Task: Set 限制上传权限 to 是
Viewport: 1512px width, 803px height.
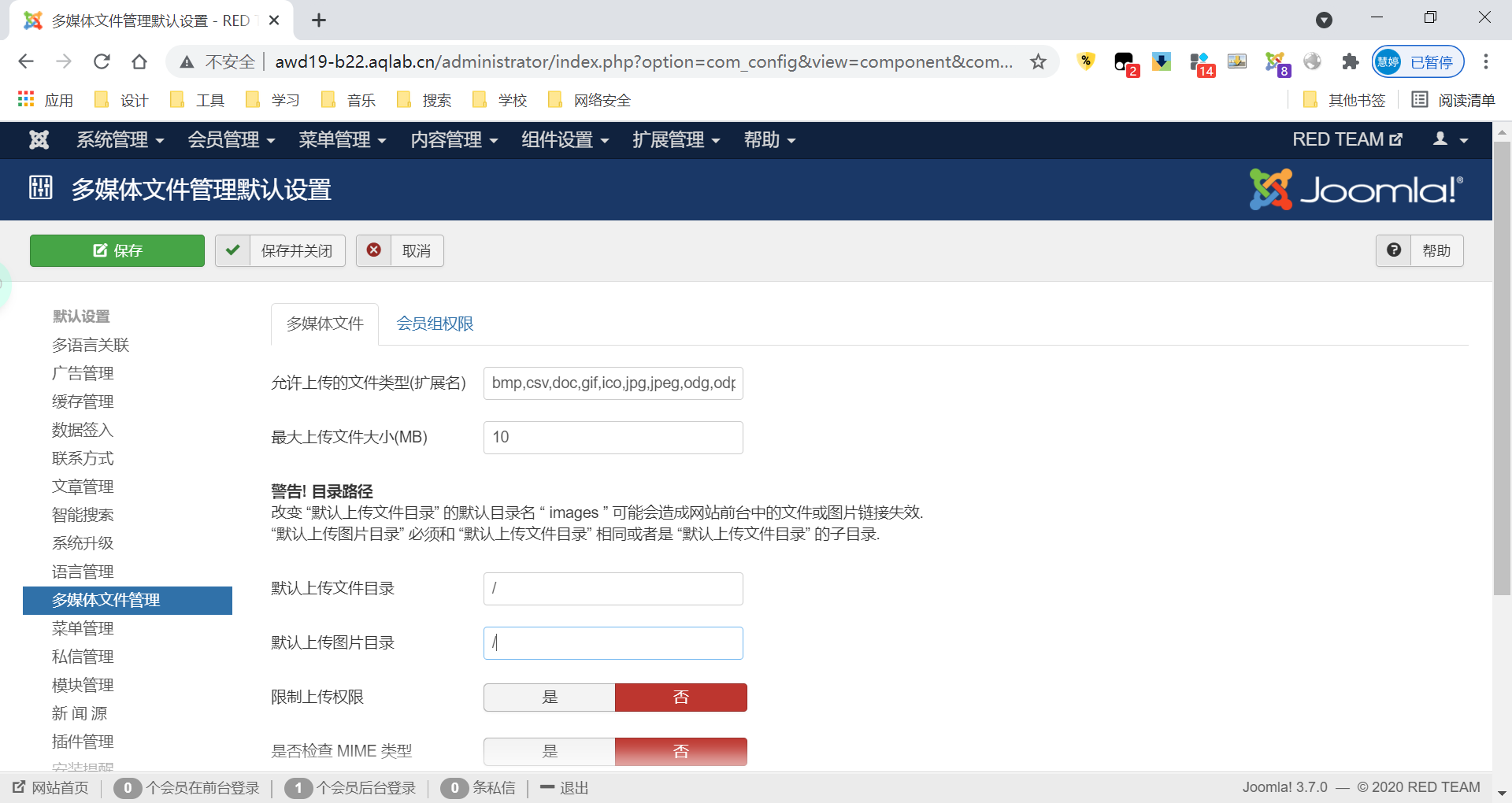Action: tap(549, 698)
